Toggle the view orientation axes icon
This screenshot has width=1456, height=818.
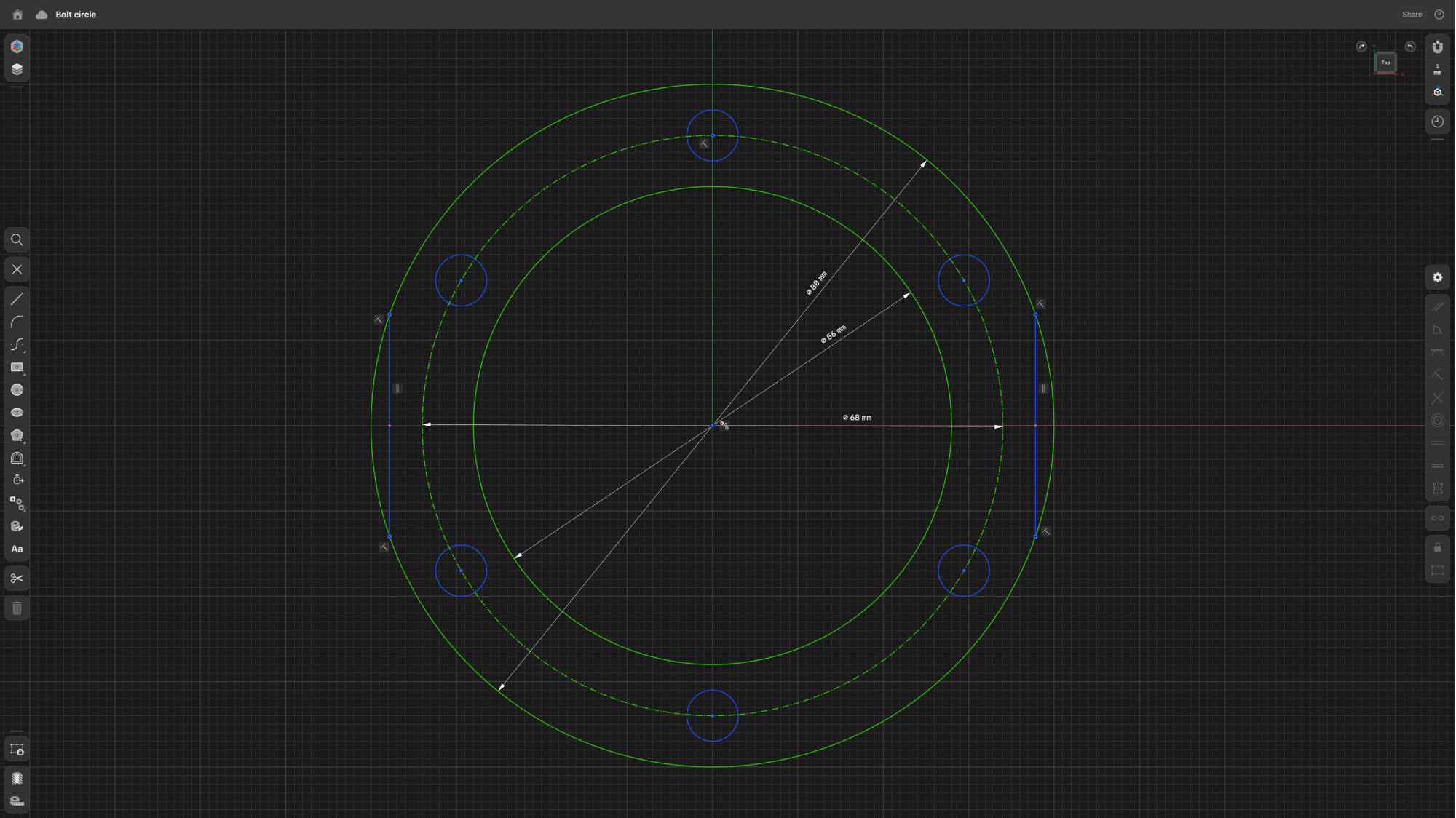(x=1437, y=92)
